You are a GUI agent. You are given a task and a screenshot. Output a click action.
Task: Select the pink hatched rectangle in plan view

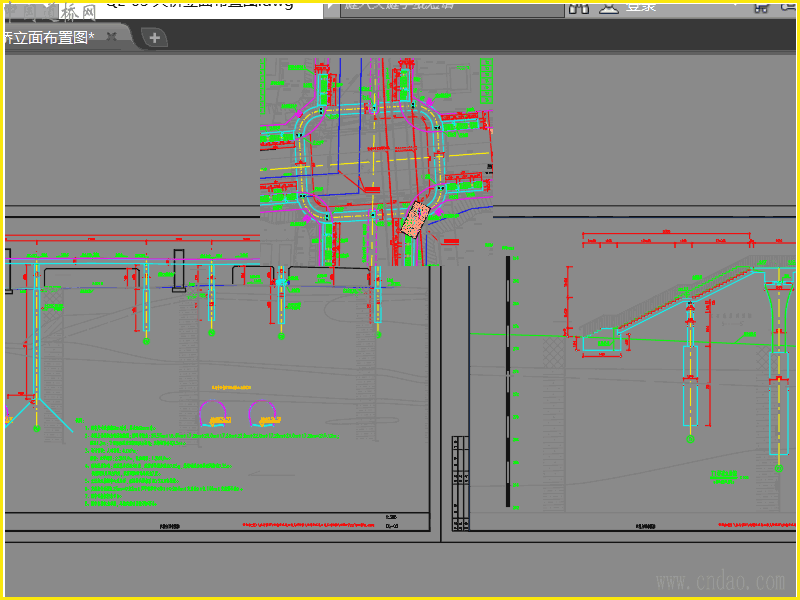414,219
